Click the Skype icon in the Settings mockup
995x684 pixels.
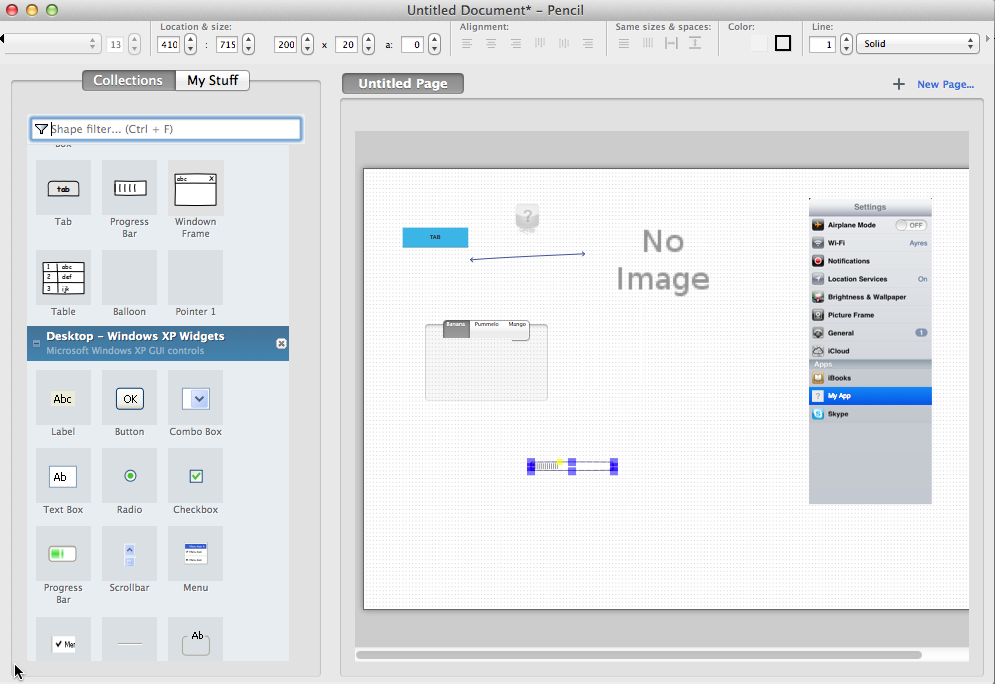pos(818,414)
